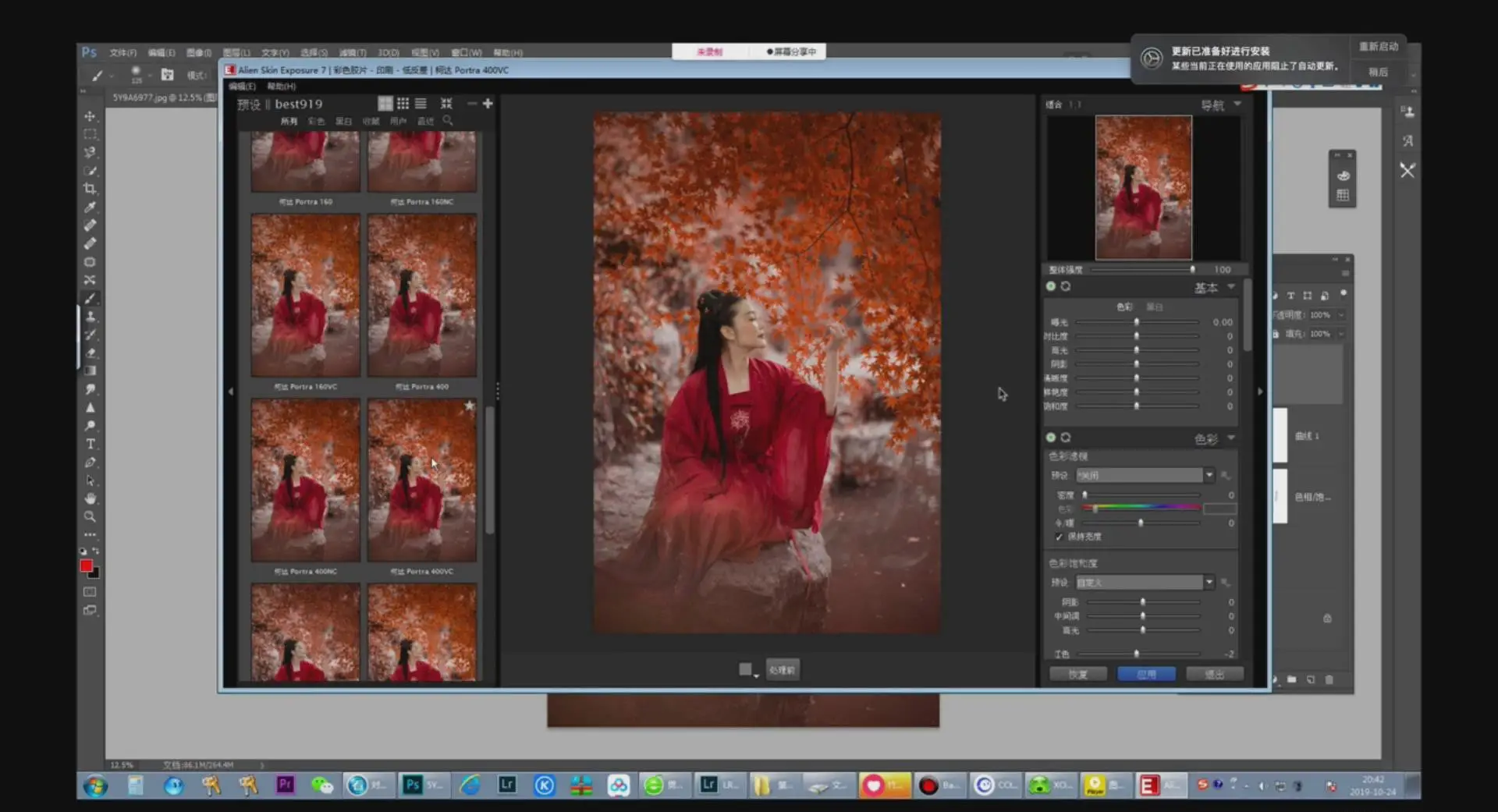1498x812 pixels.
Task: Toggle 基本 panel green enable dot
Action: (x=1051, y=286)
